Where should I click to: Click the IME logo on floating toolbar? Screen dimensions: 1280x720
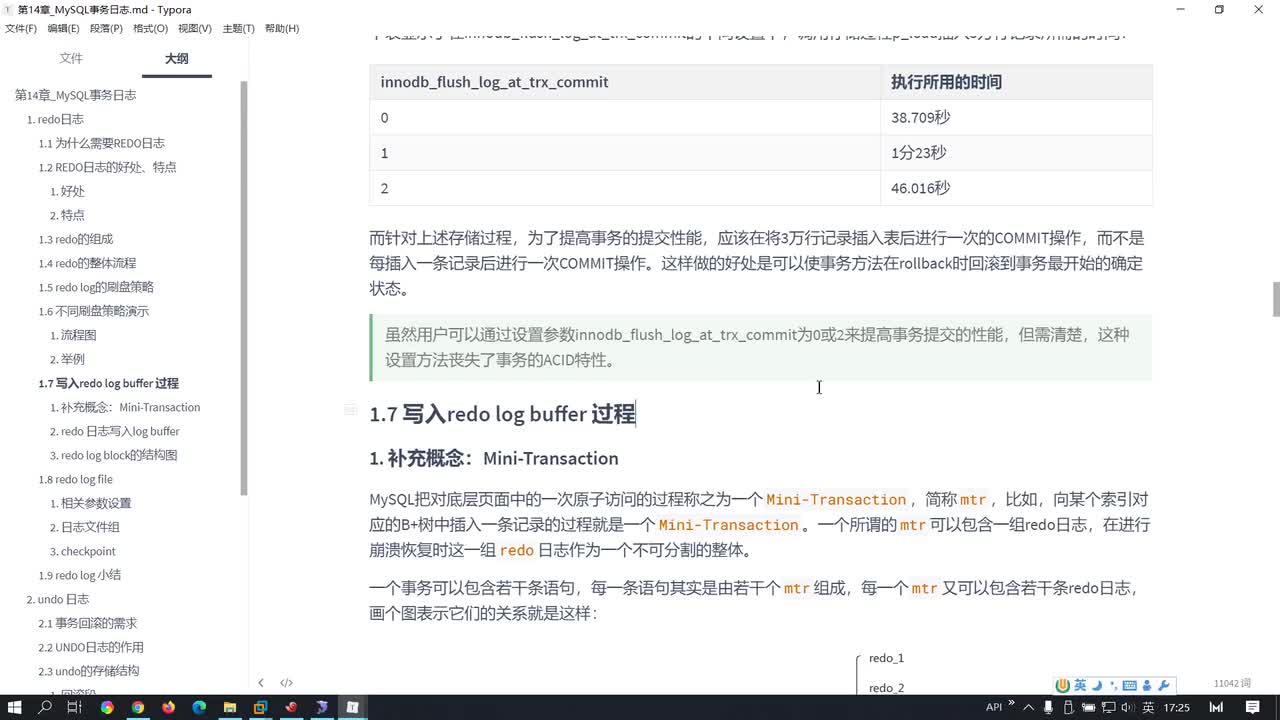tap(1064, 685)
